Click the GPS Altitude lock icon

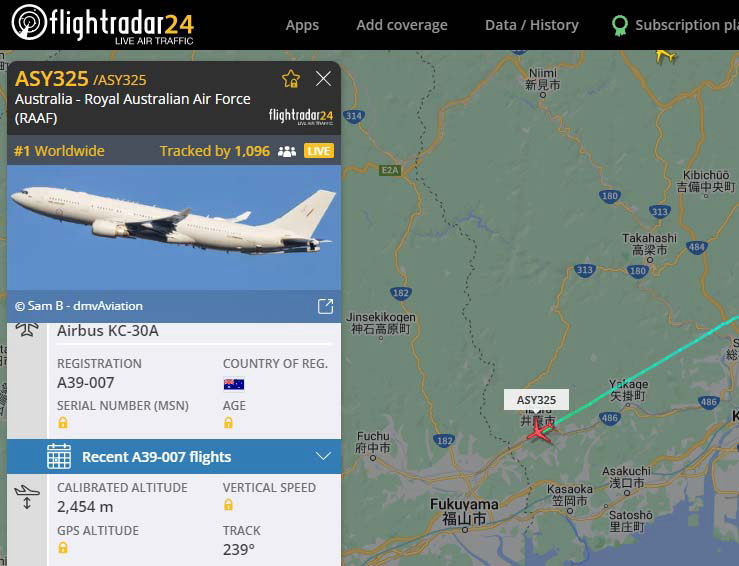[x=63, y=548]
